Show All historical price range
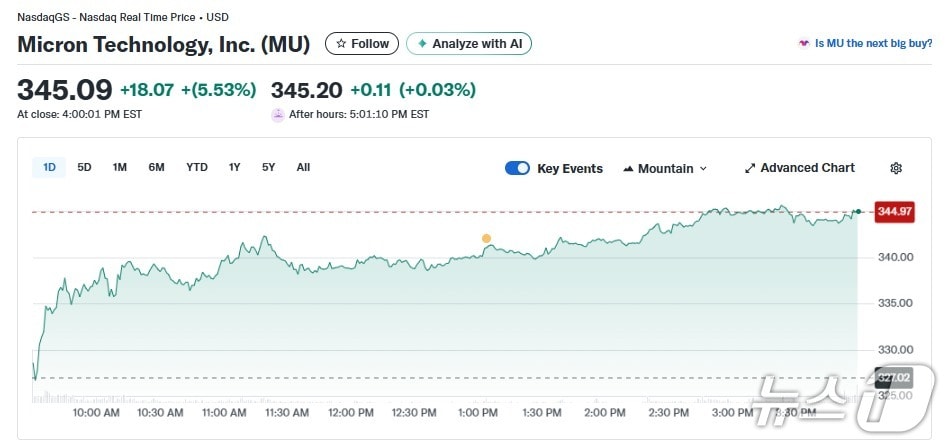This screenshot has height=446, width=949. tap(303, 167)
